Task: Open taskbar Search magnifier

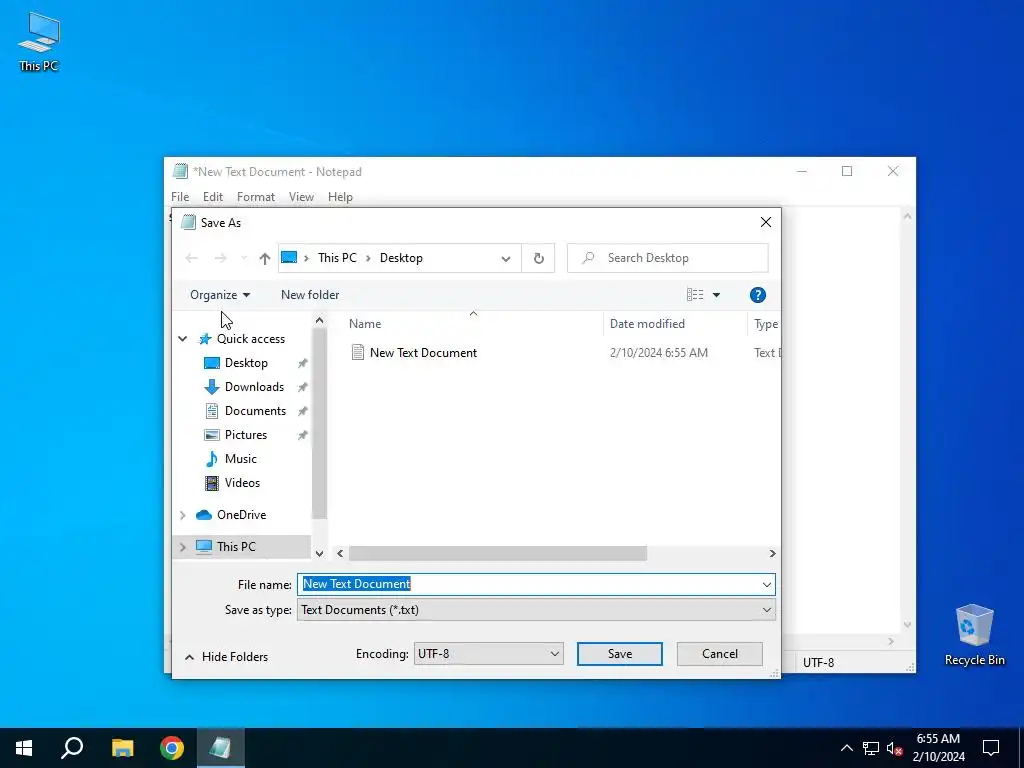Action: click(x=72, y=748)
